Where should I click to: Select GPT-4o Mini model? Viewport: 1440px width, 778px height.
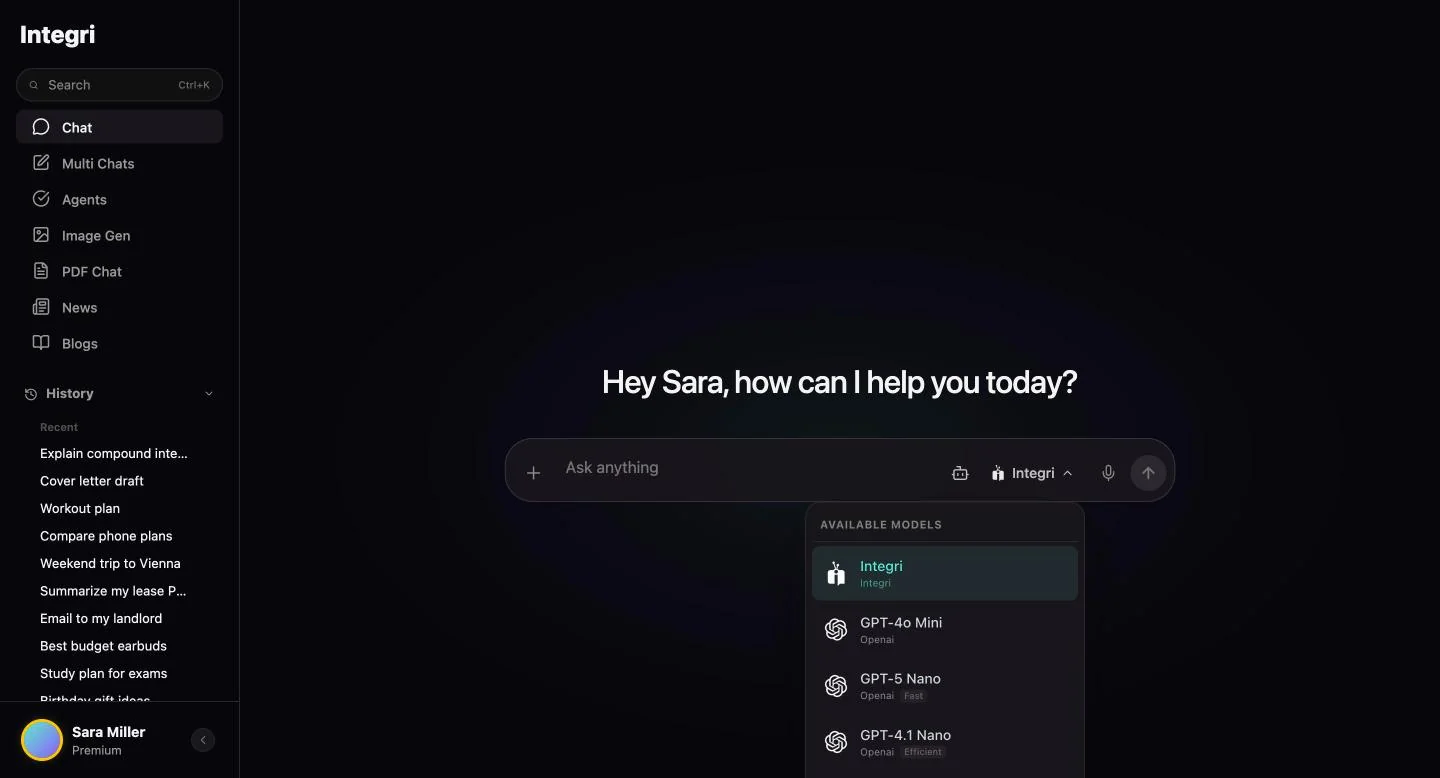[x=945, y=629]
